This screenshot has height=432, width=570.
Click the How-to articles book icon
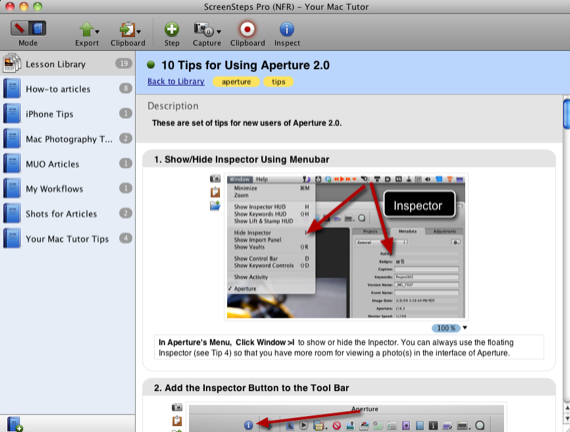[12, 89]
